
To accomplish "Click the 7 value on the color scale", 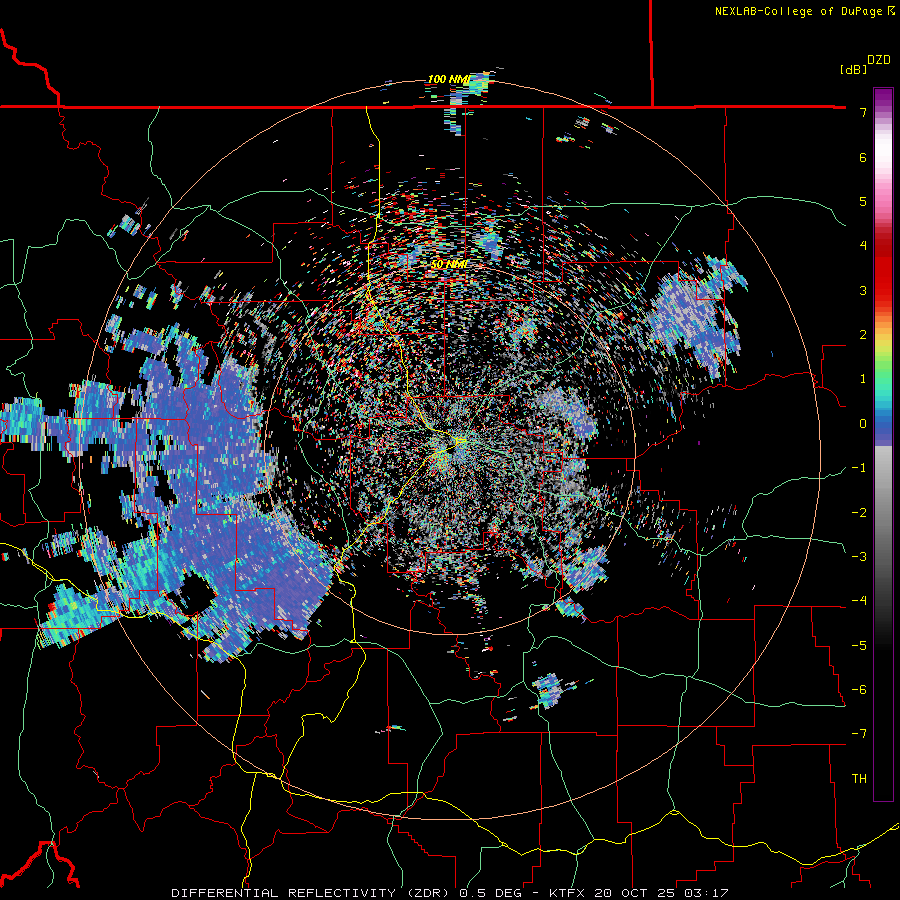I will point(863,112).
